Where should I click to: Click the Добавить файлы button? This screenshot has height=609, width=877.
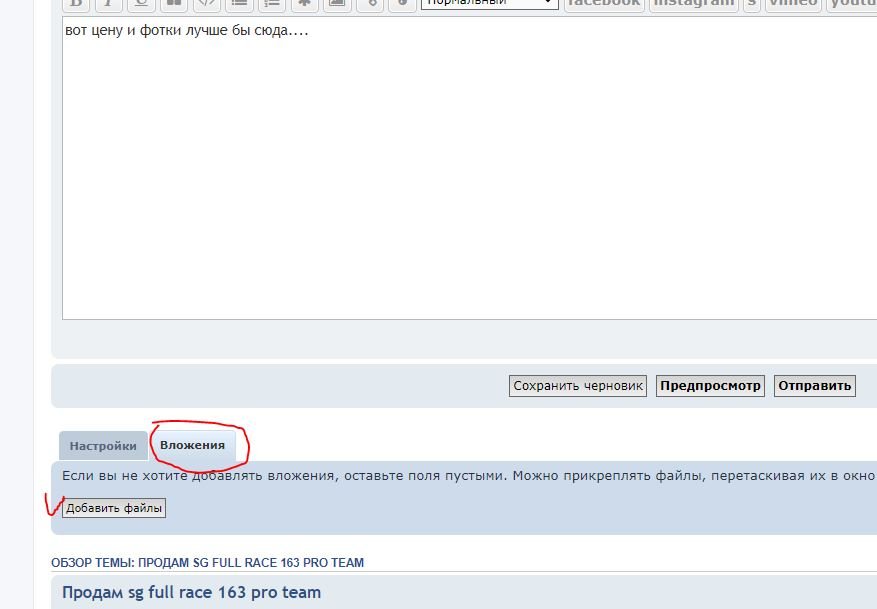114,508
